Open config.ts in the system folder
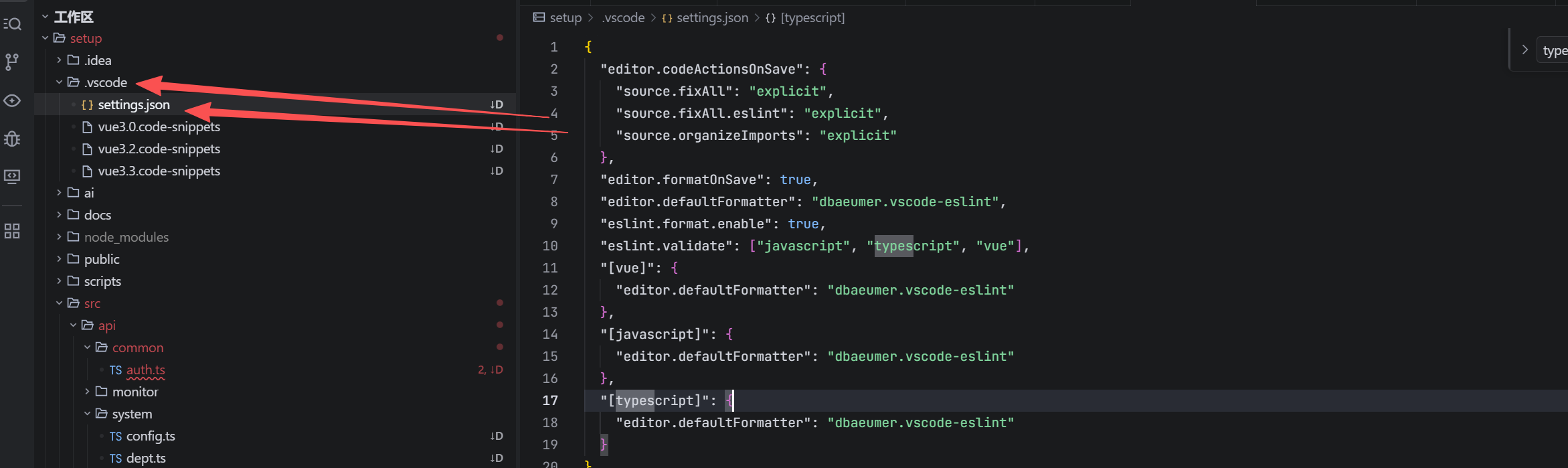The image size is (1568, 468). (x=151, y=436)
